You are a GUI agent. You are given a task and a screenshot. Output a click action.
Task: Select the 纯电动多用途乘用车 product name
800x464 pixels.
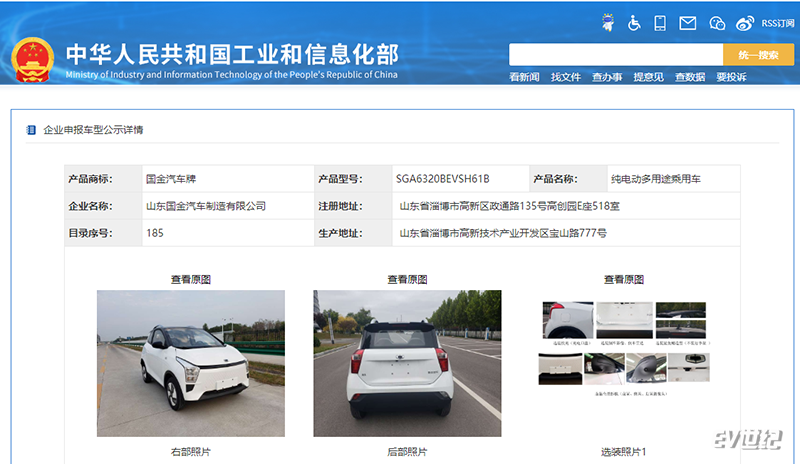656,179
